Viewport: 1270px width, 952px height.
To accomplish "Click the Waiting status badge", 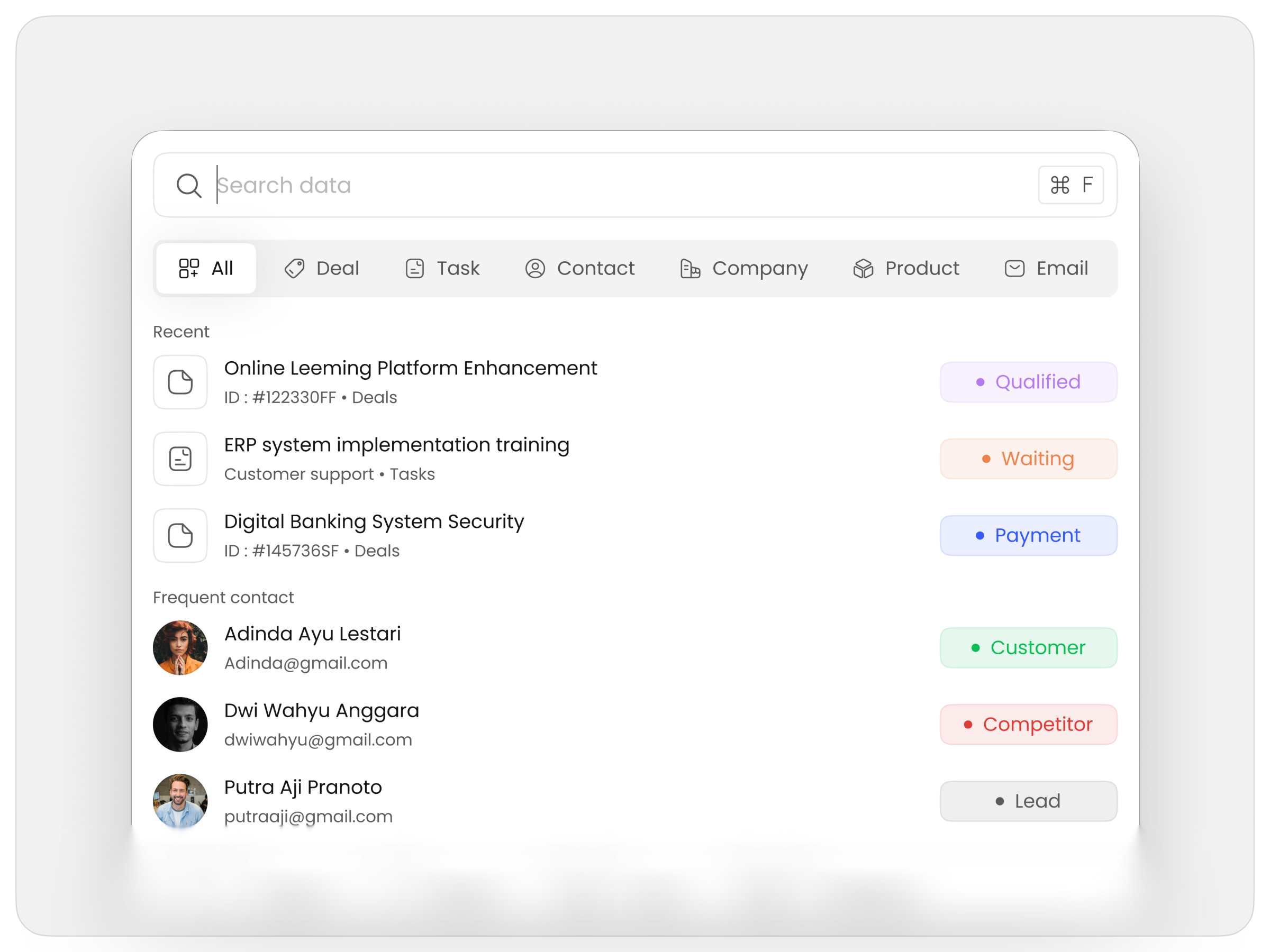I will click(x=1028, y=459).
